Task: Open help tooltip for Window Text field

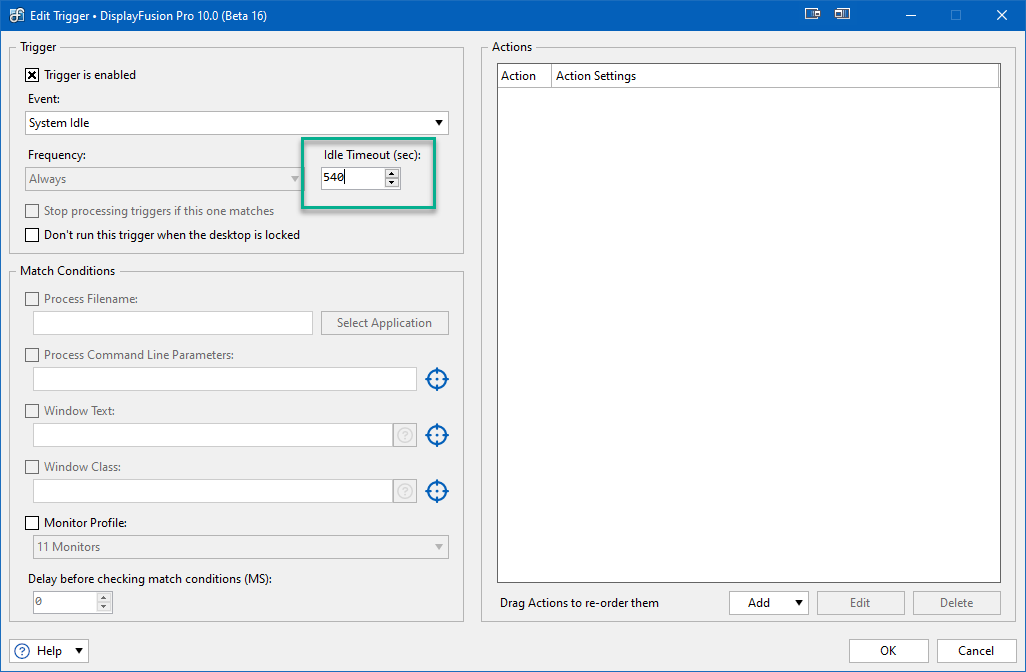Action: tap(405, 435)
